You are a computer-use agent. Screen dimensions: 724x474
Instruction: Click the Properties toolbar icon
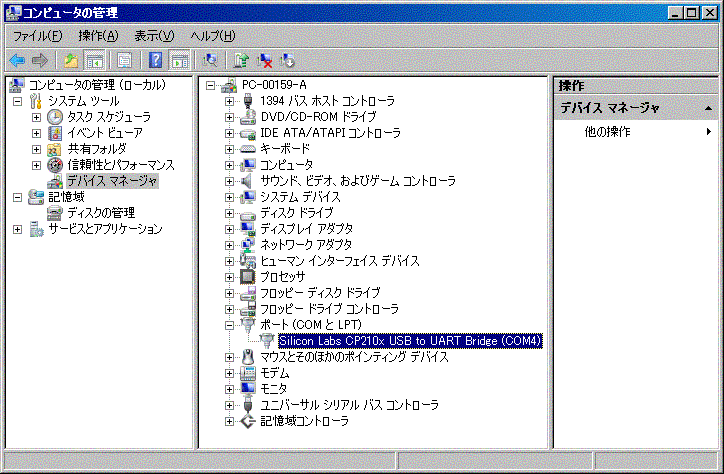coord(125,60)
